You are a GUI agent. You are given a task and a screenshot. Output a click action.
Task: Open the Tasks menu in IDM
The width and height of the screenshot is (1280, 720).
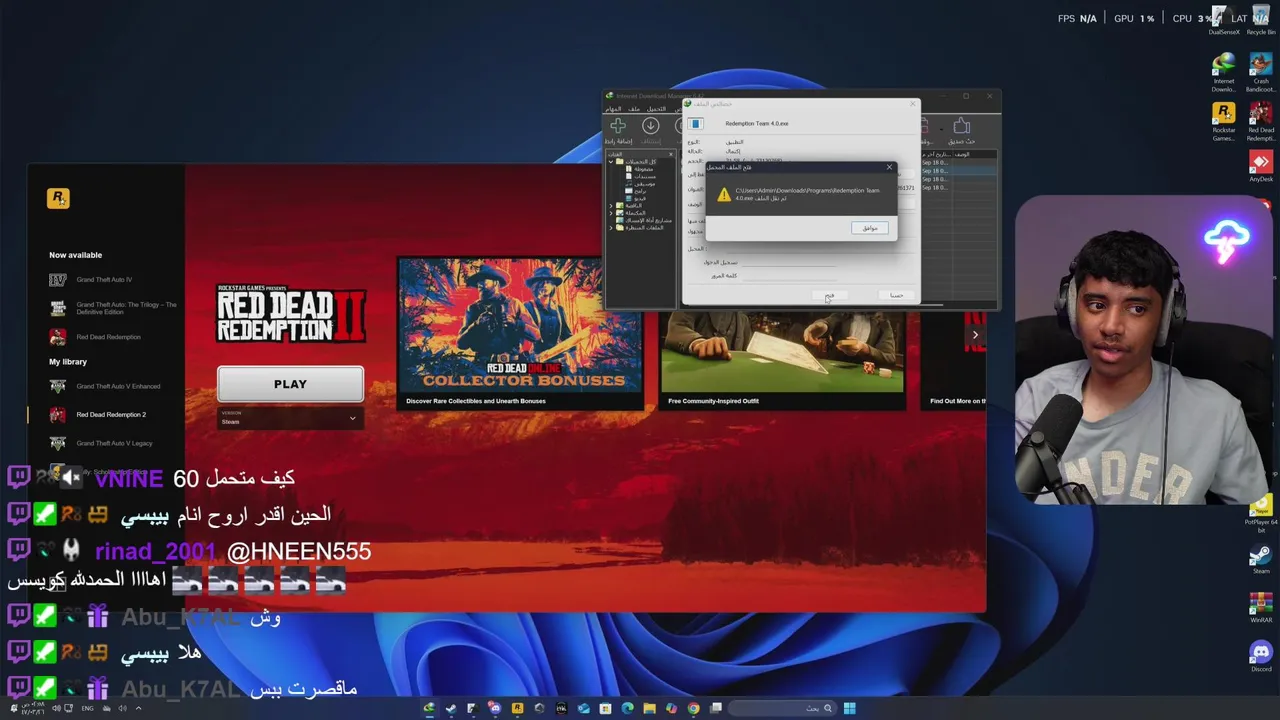(613, 109)
